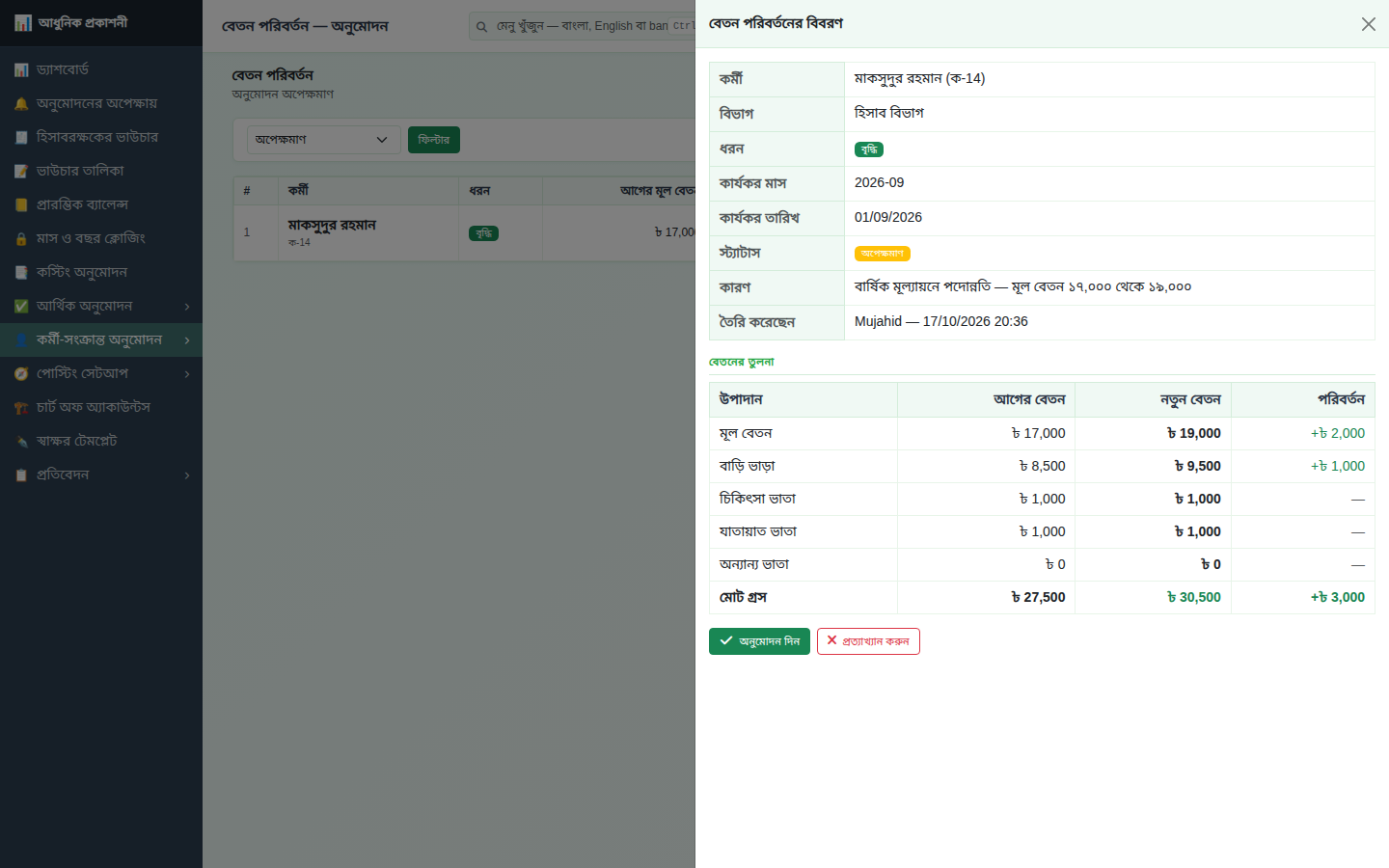The image size is (1389, 868).
Task: Expand the প্রতিবেদন submenu chevron
Action: (x=187, y=475)
